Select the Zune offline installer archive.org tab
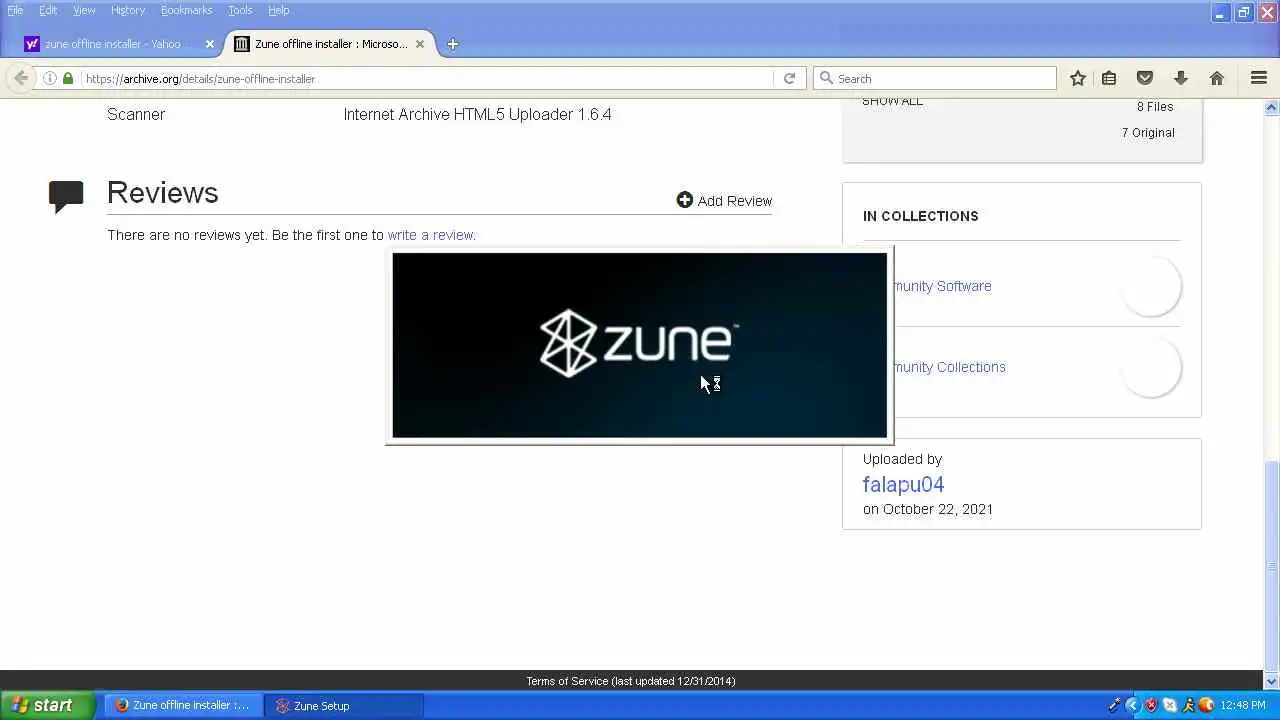This screenshot has width=1280, height=720. [x=330, y=44]
